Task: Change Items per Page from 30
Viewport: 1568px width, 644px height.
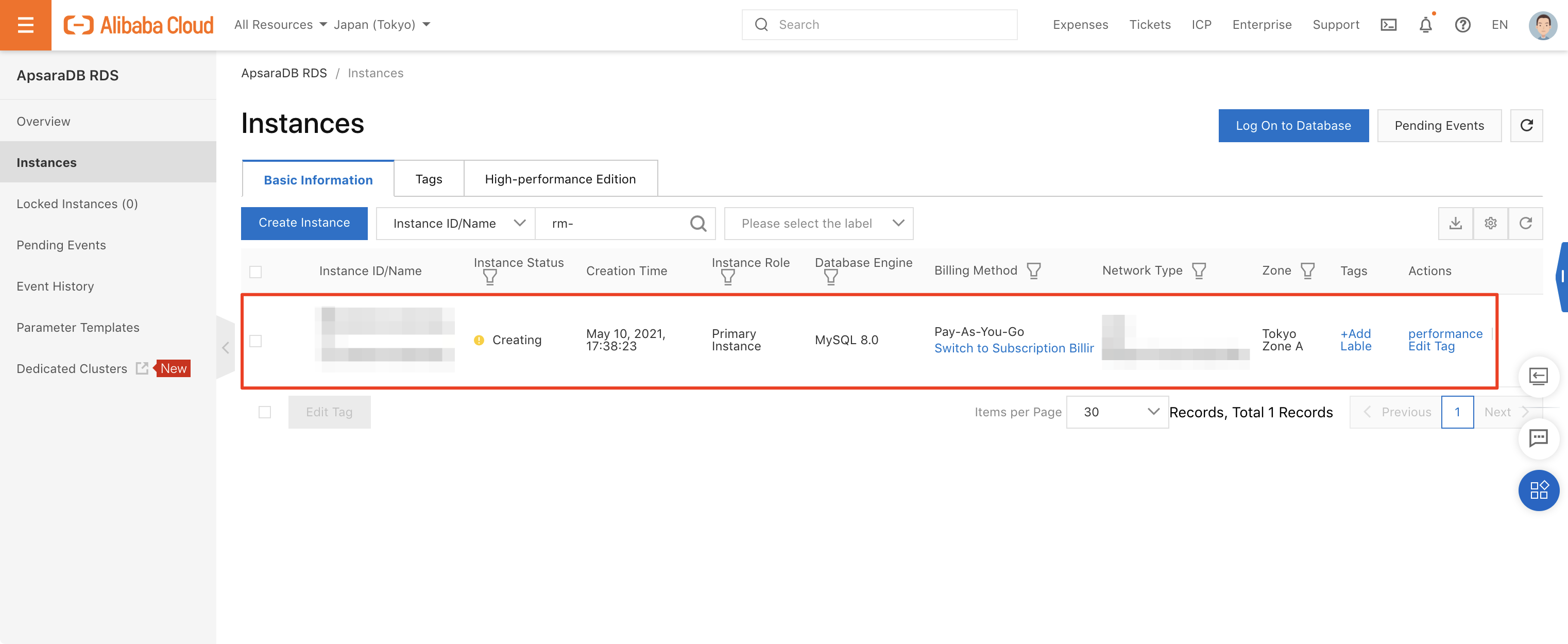Action: (x=1117, y=412)
